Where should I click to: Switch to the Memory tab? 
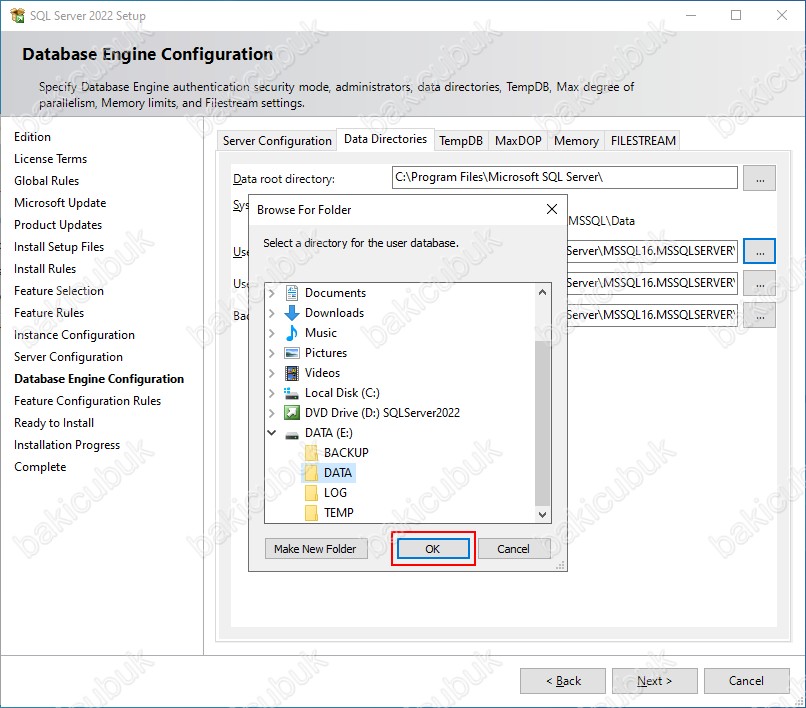576,140
